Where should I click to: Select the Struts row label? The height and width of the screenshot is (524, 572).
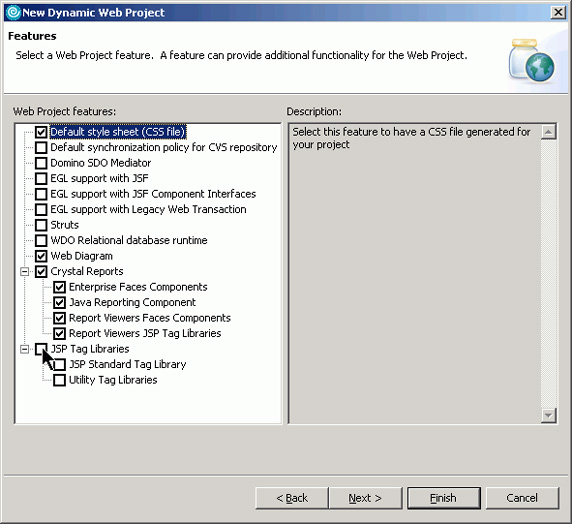point(65,225)
